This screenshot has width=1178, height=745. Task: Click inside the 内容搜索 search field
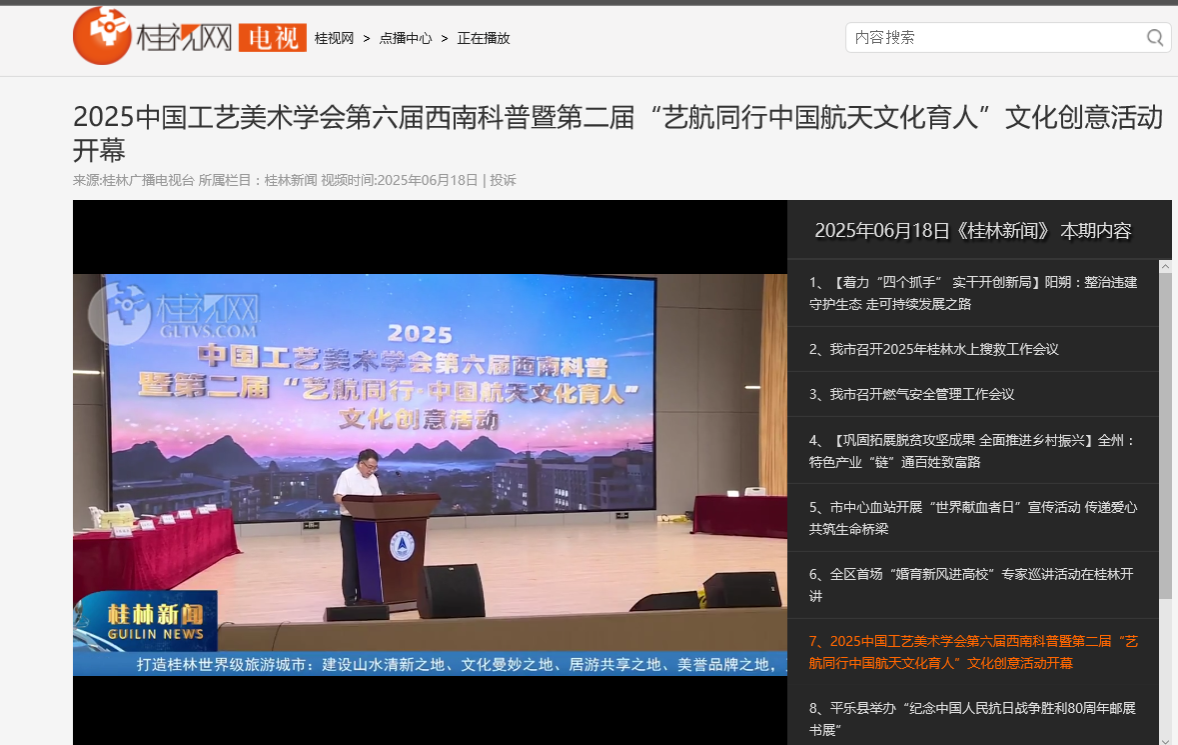[990, 38]
